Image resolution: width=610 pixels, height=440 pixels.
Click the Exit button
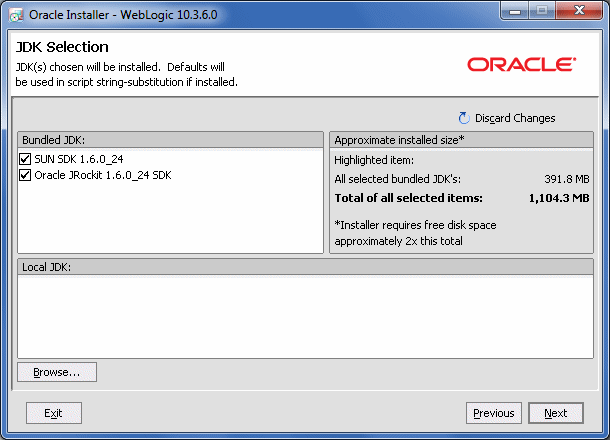54,413
